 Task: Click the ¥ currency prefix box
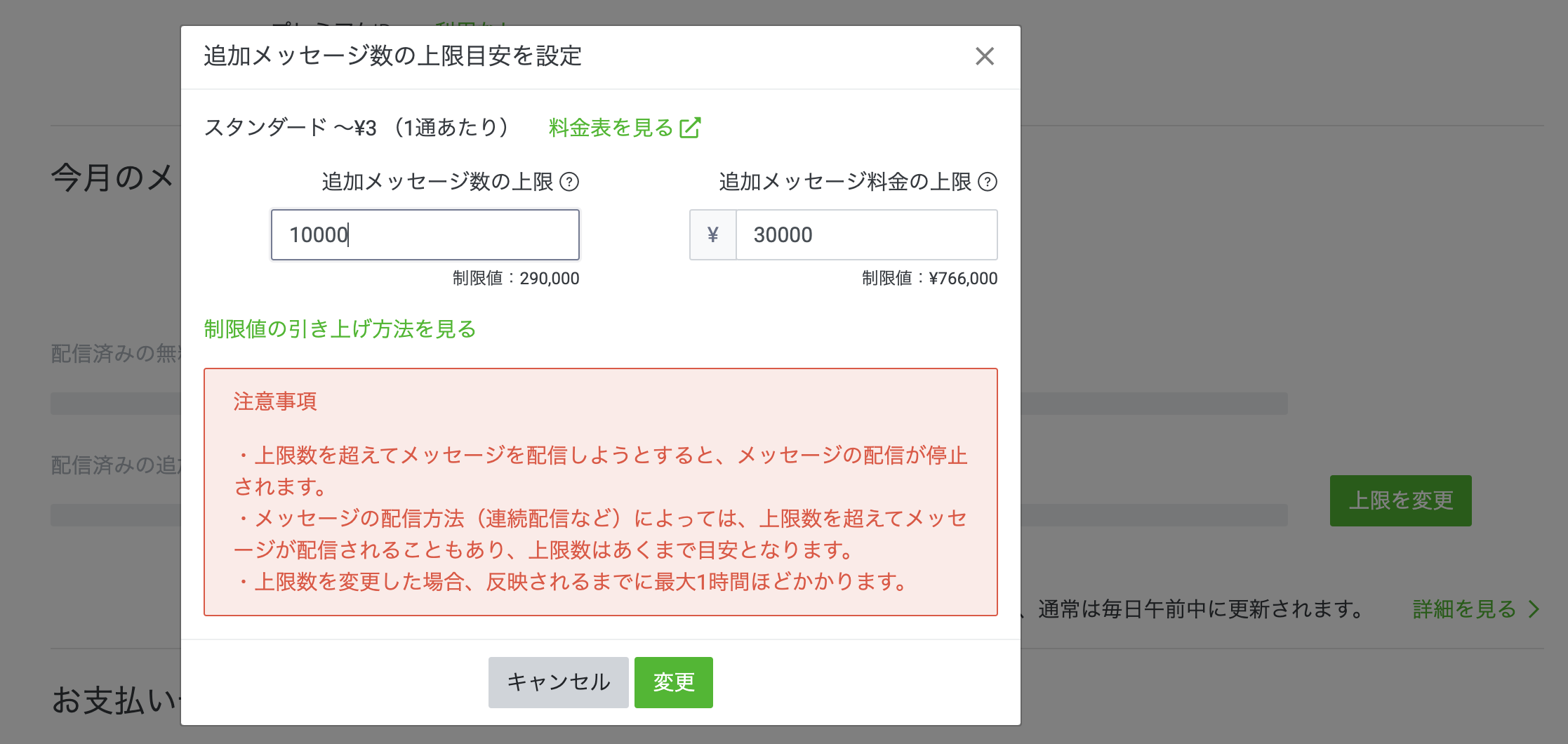point(713,234)
